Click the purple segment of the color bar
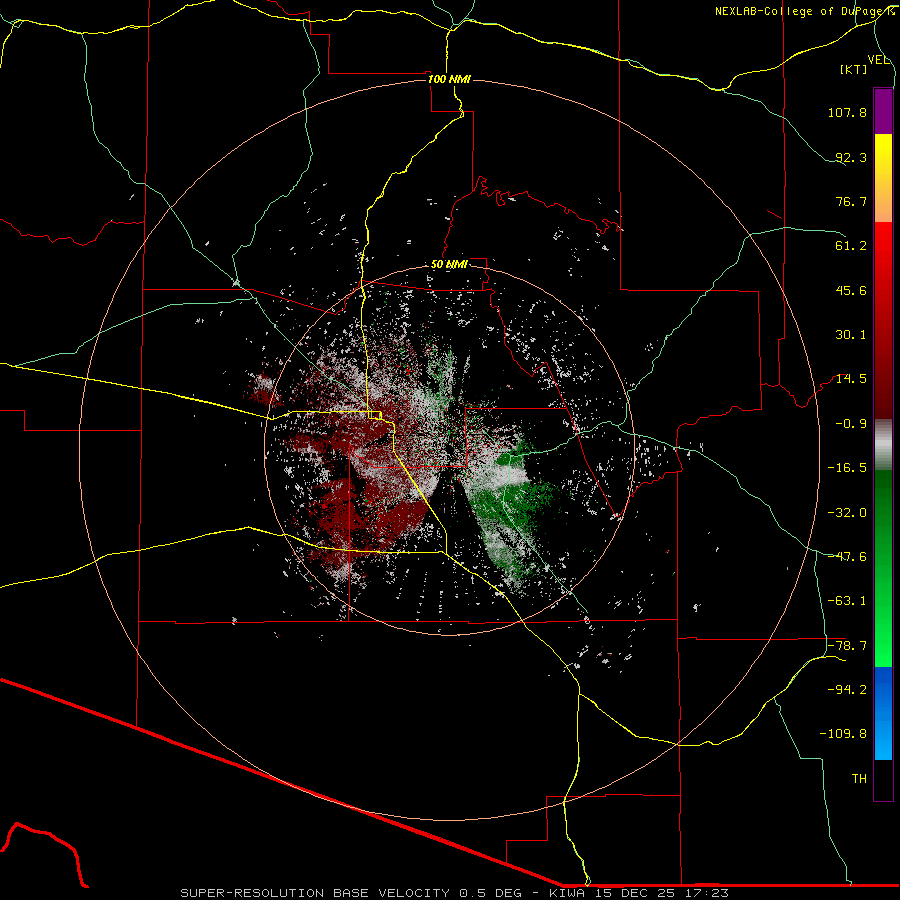The height and width of the screenshot is (900, 900). coord(883,111)
